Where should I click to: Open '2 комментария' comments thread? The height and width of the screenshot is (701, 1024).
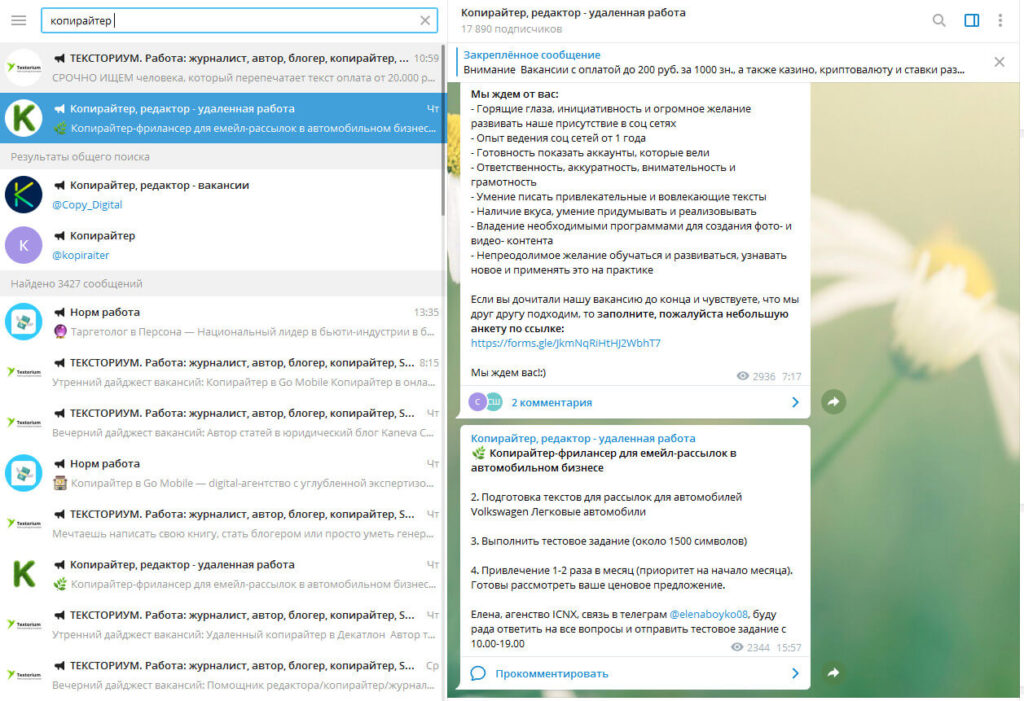click(x=551, y=402)
